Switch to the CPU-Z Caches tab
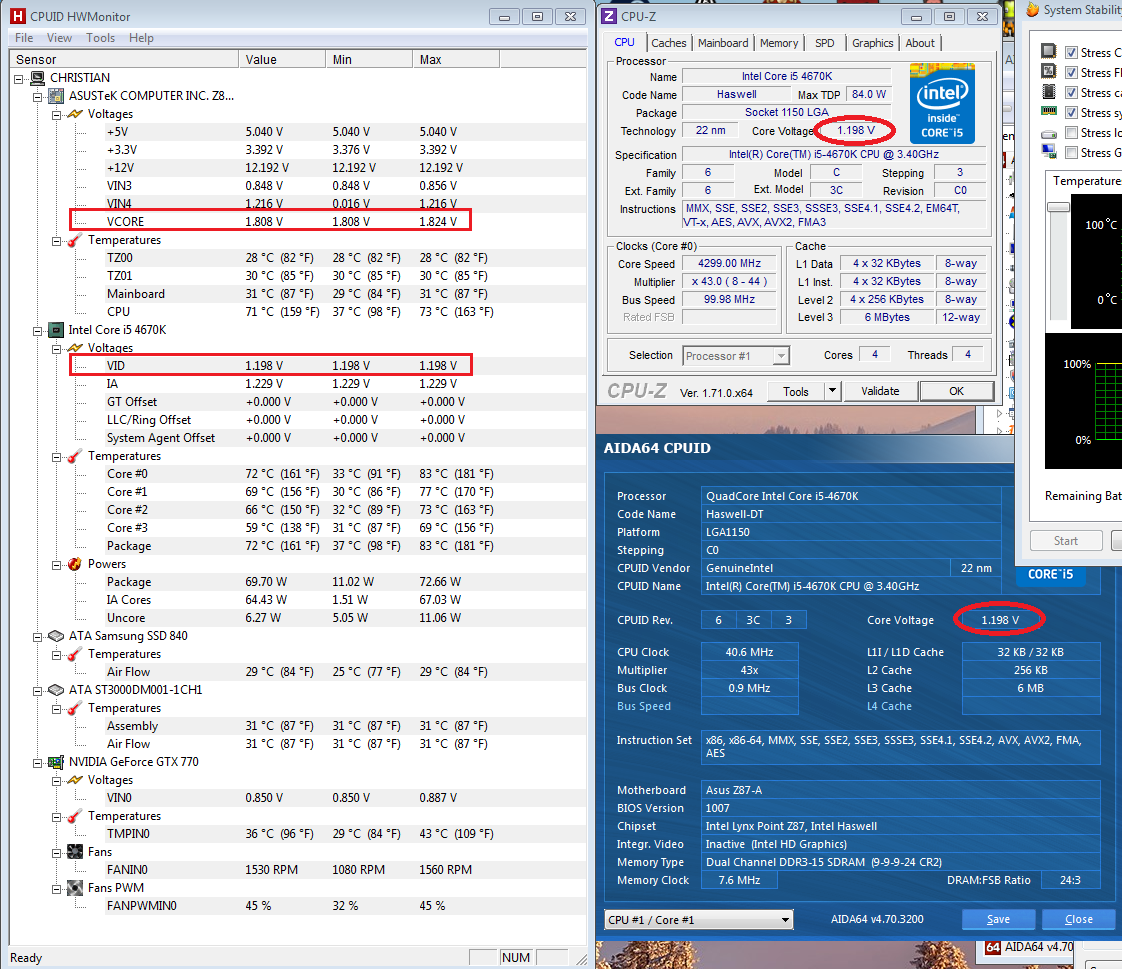The width and height of the screenshot is (1122, 969). point(668,43)
